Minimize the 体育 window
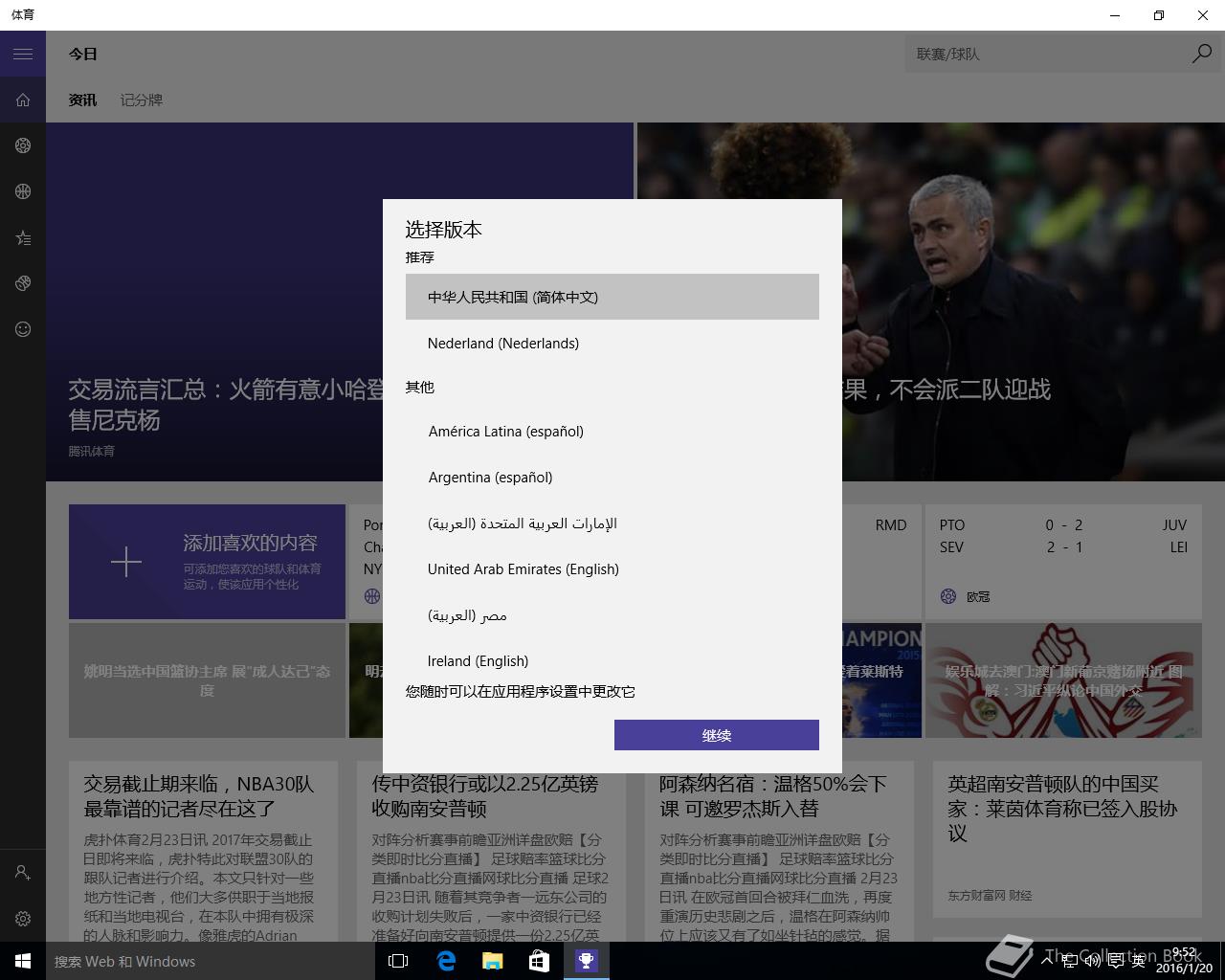Viewport: 1225px width, 980px height. (x=1115, y=15)
